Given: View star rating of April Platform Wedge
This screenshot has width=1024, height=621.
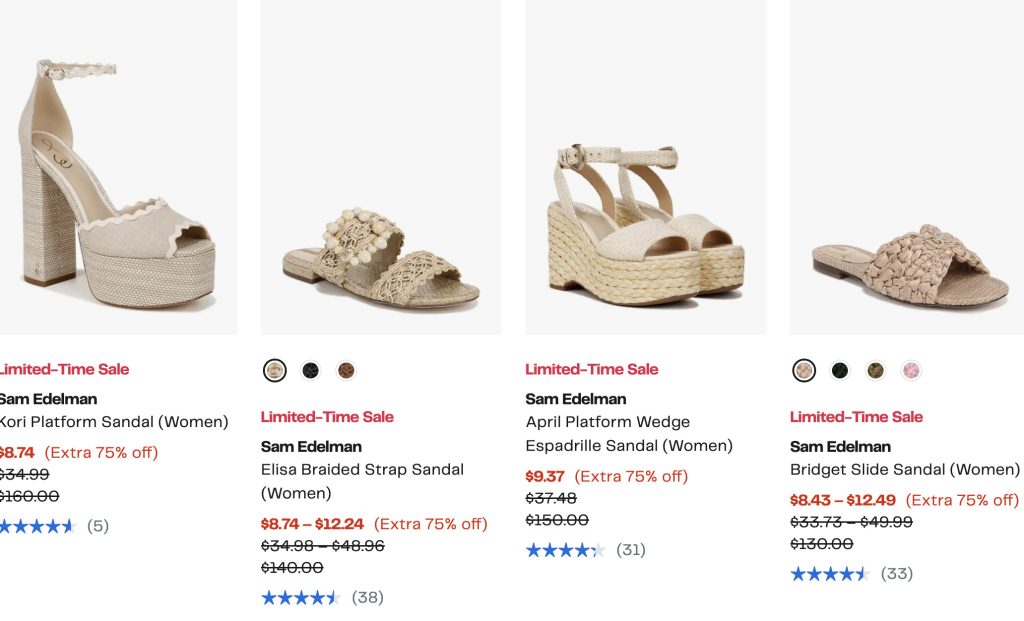Looking at the screenshot, I should (x=565, y=550).
